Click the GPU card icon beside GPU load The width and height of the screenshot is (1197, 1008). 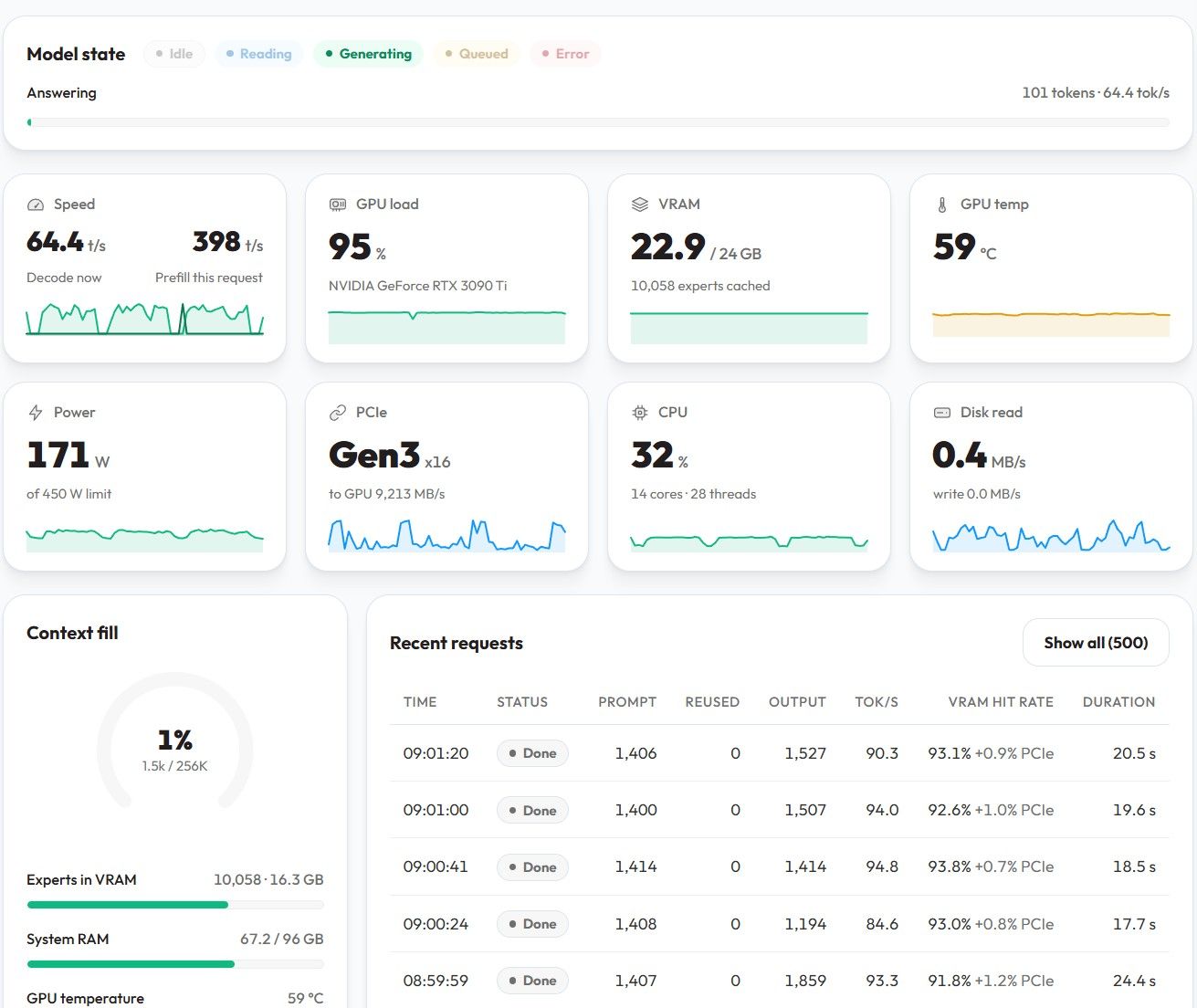(x=338, y=205)
